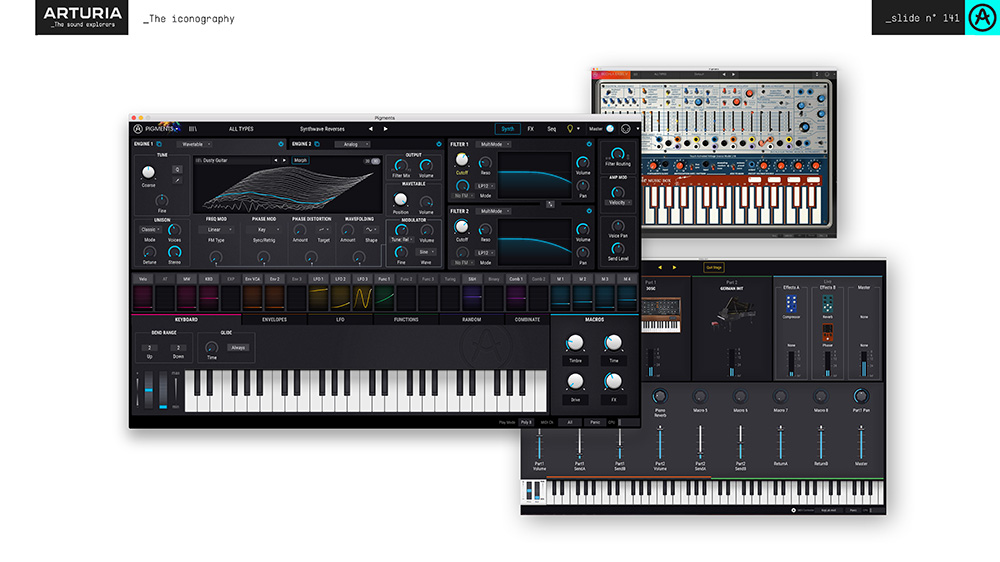The height and width of the screenshot is (562, 1000).
Task: Open Amp Mod Velocity dropdown
Action: pyautogui.click(x=618, y=202)
